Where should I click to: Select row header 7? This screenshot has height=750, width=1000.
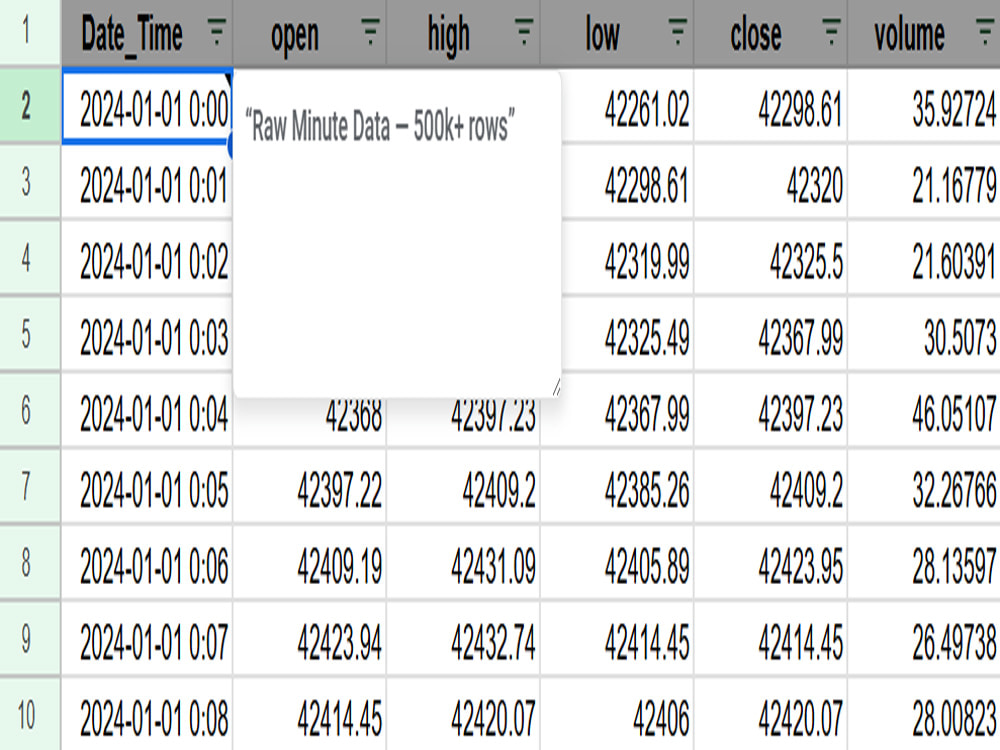pos(30,486)
